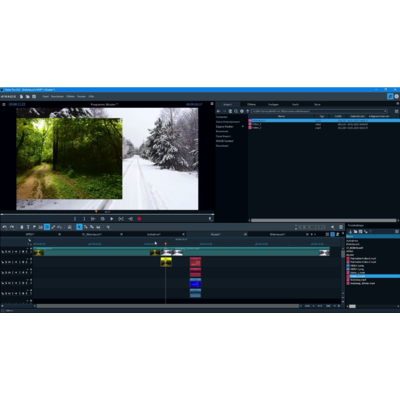Screen dimensions: 400x400
Task: Set a marker with the flag icon
Action: click(34, 227)
